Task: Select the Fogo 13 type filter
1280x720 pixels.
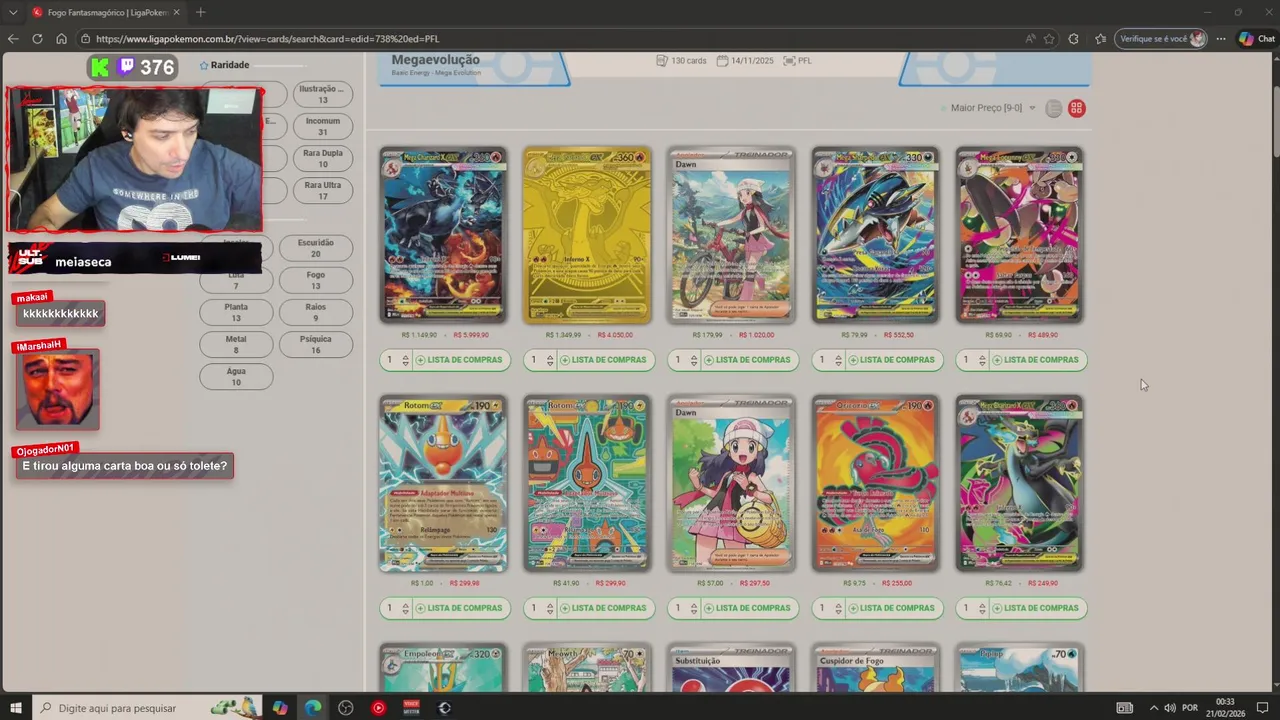Action: tap(316, 280)
